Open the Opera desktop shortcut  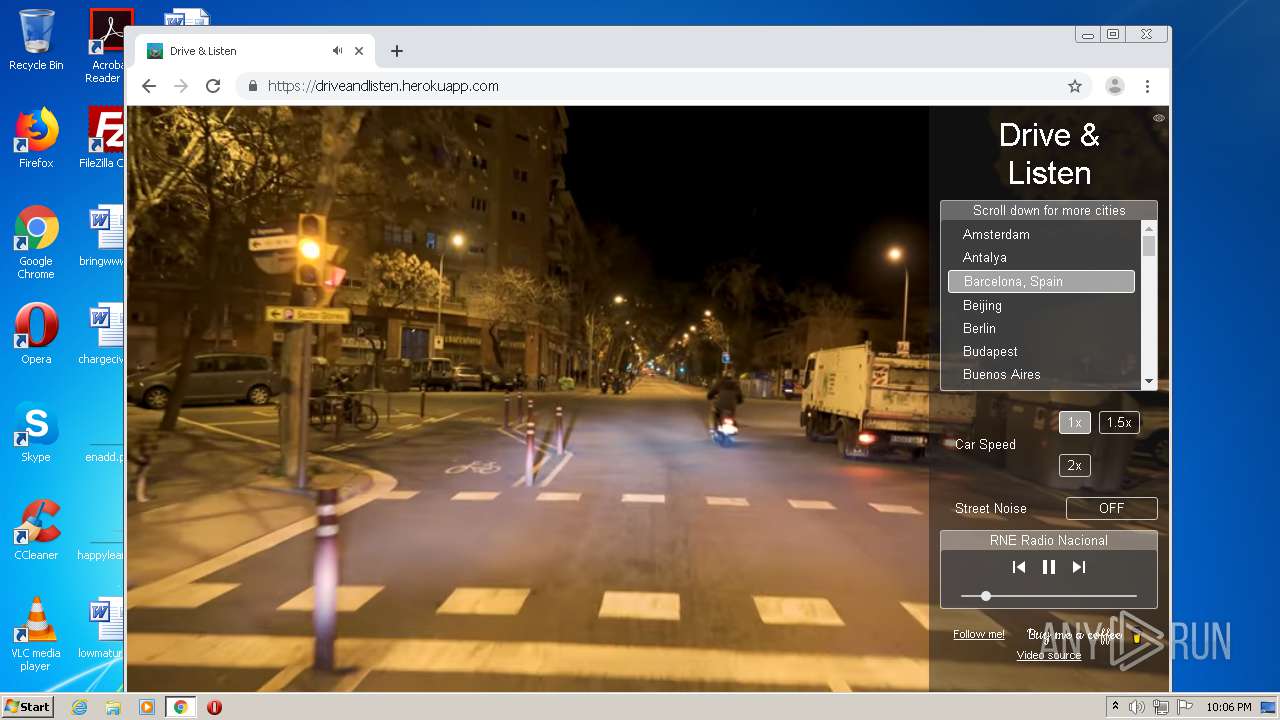click(x=36, y=333)
